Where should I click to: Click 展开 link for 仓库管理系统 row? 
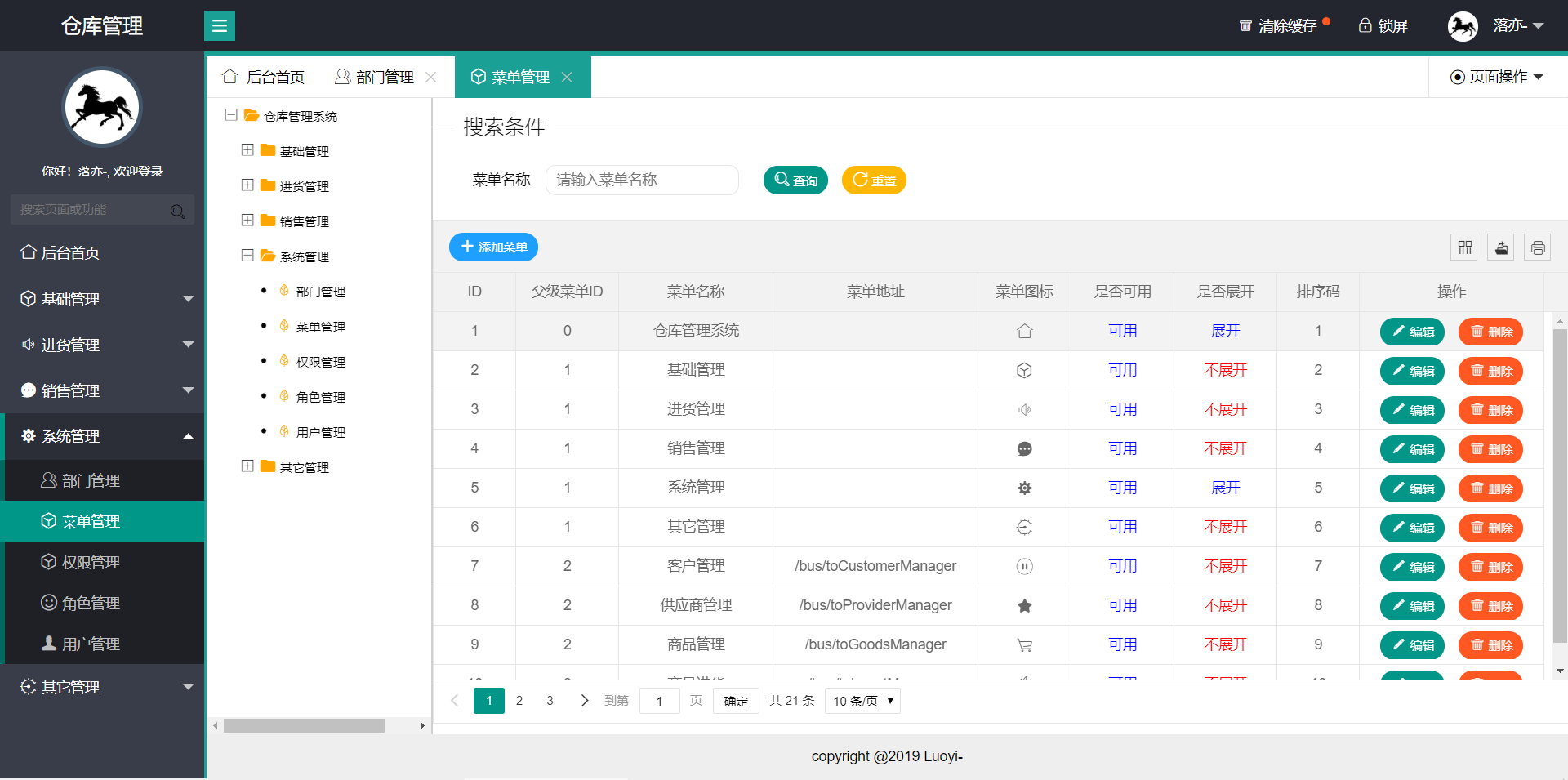pyautogui.click(x=1224, y=331)
